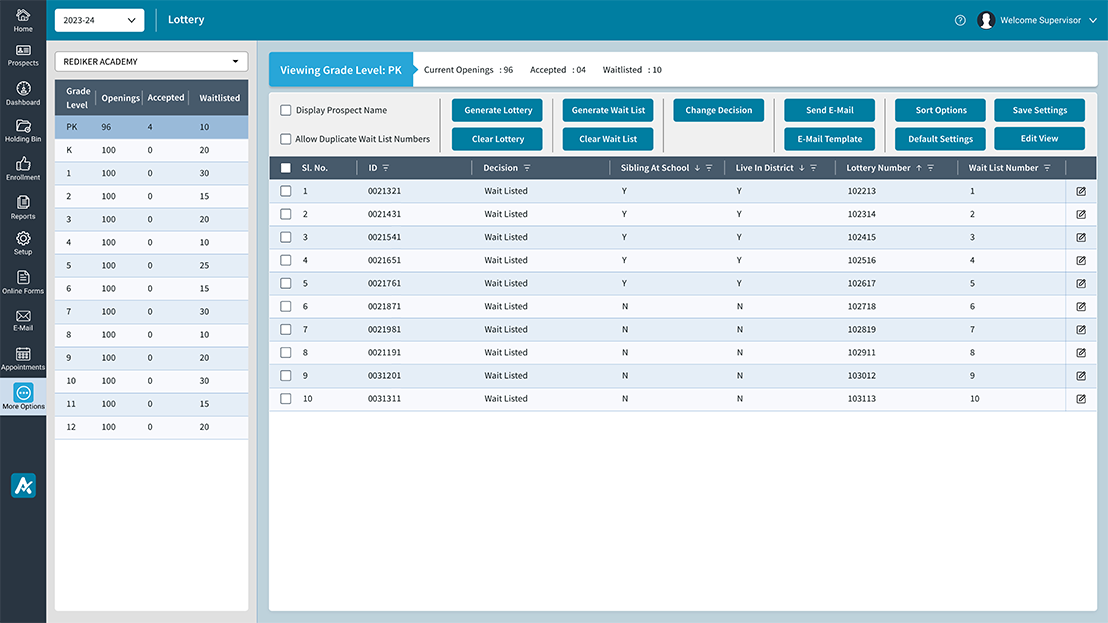
Task: Open the Reports section
Action: [22, 207]
